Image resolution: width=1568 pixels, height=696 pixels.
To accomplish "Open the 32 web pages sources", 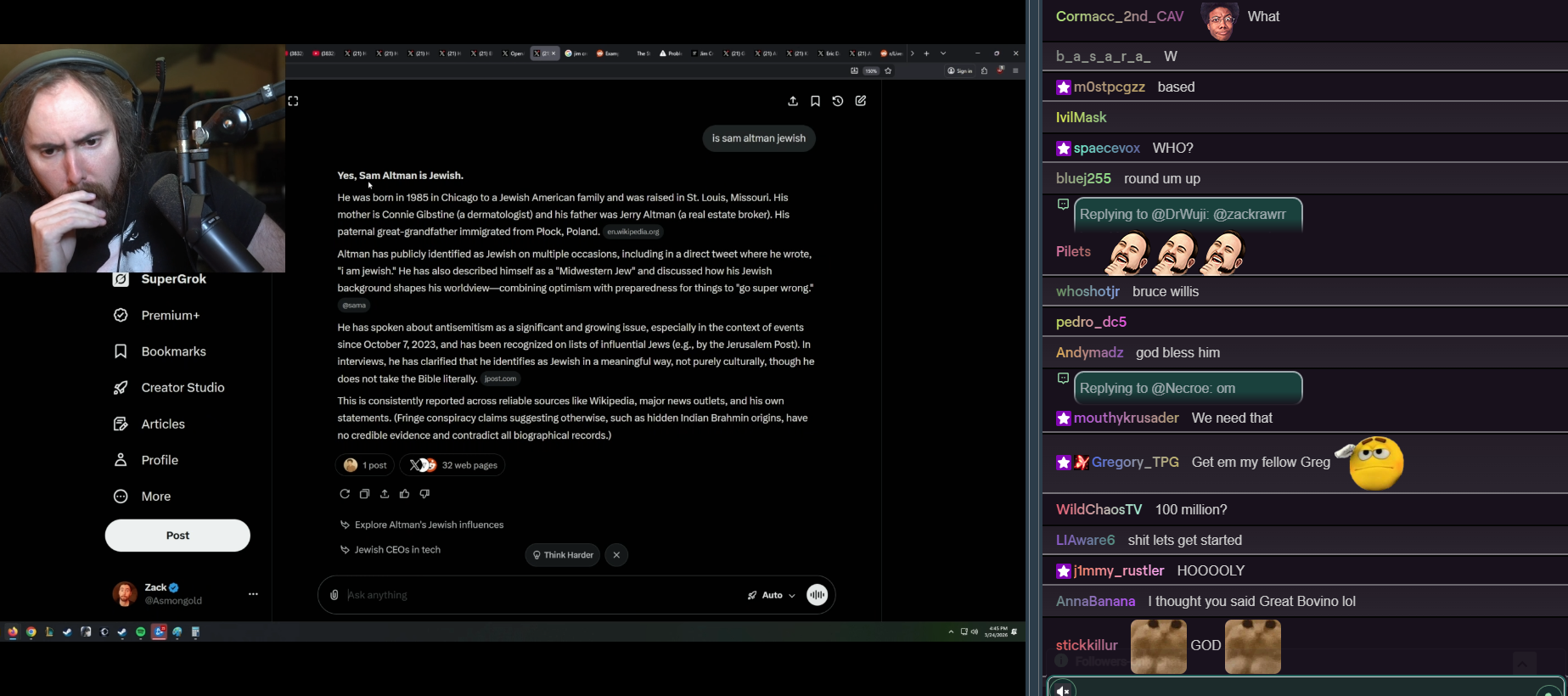I will [x=452, y=465].
